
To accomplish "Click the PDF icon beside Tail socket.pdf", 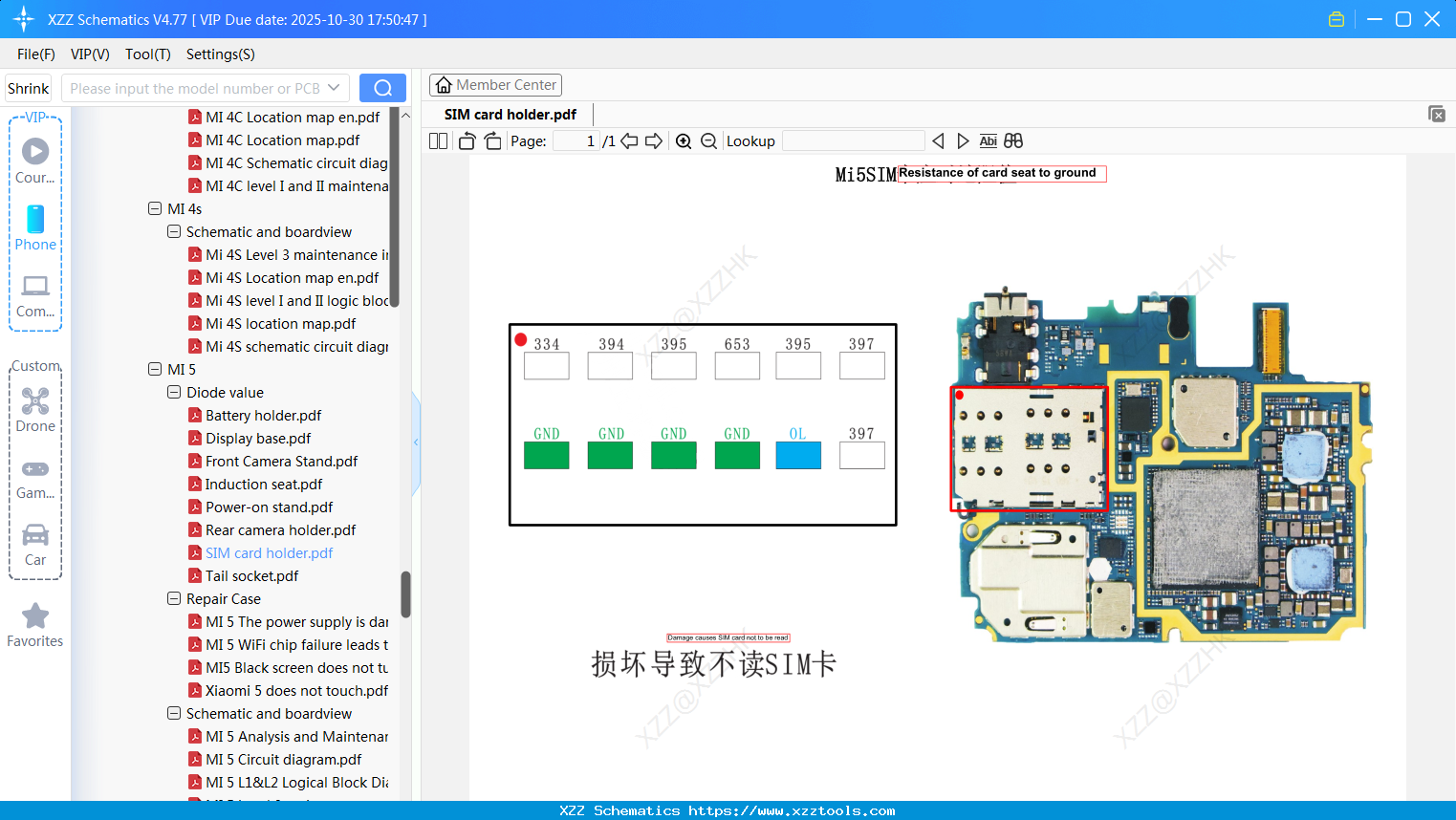I will click(195, 576).
